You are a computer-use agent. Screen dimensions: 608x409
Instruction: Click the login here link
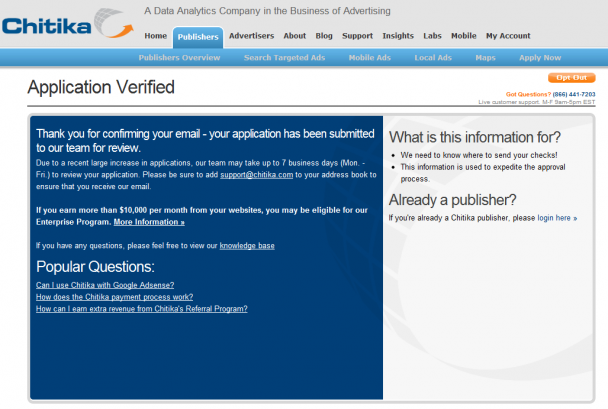(557, 218)
